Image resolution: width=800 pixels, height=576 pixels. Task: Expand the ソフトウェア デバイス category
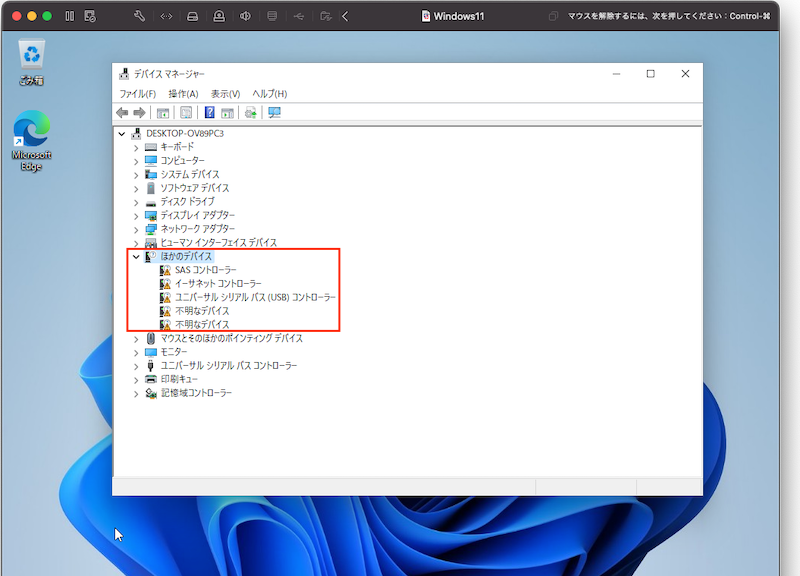(136, 189)
